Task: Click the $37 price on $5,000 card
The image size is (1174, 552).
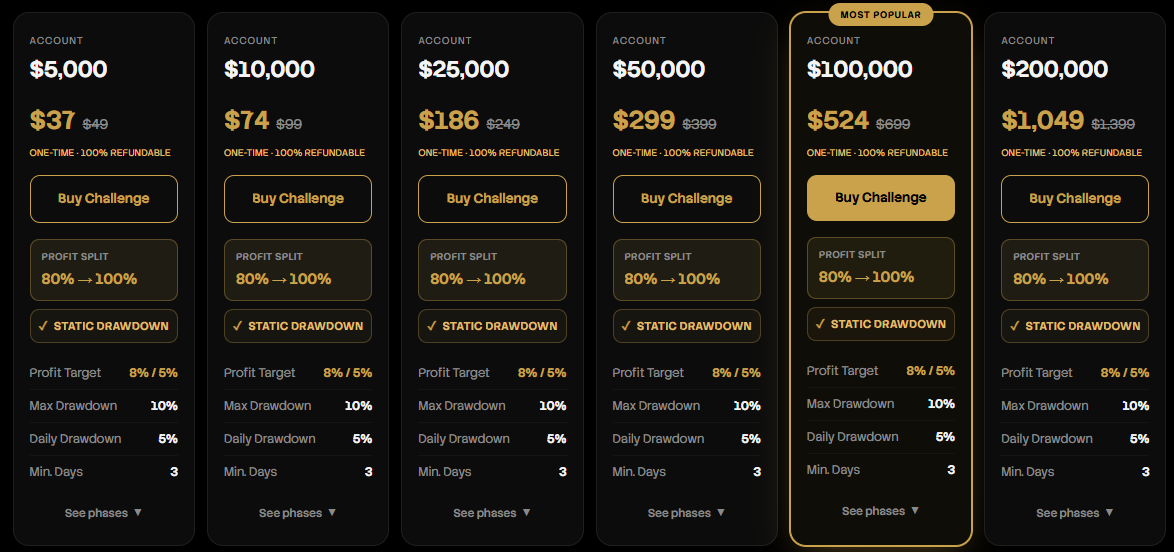Action: coord(52,121)
